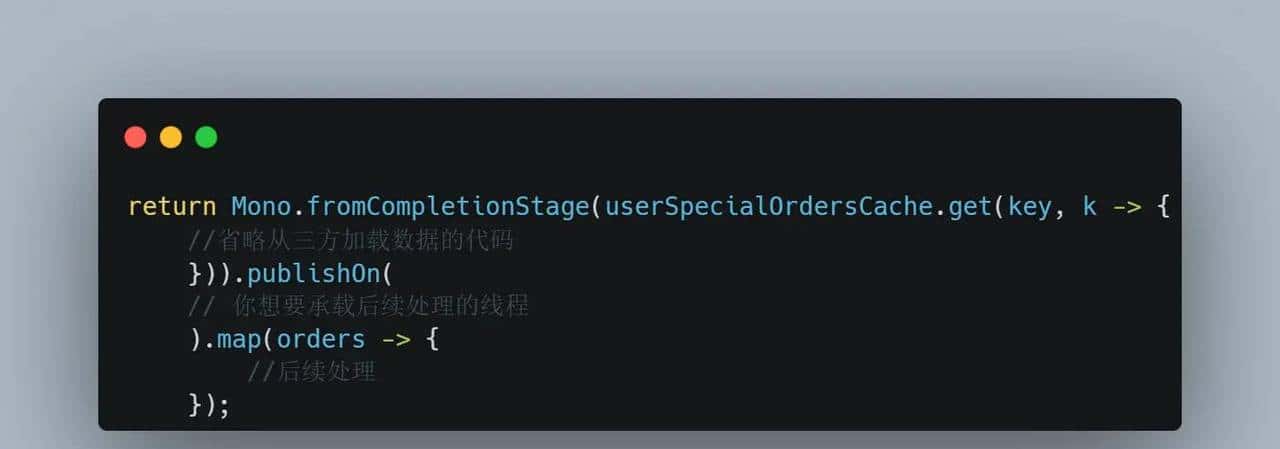Place cursor on the "Mono" class name
Viewport: 1280px width, 449px height.
pyautogui.click(x=261, y=207)
